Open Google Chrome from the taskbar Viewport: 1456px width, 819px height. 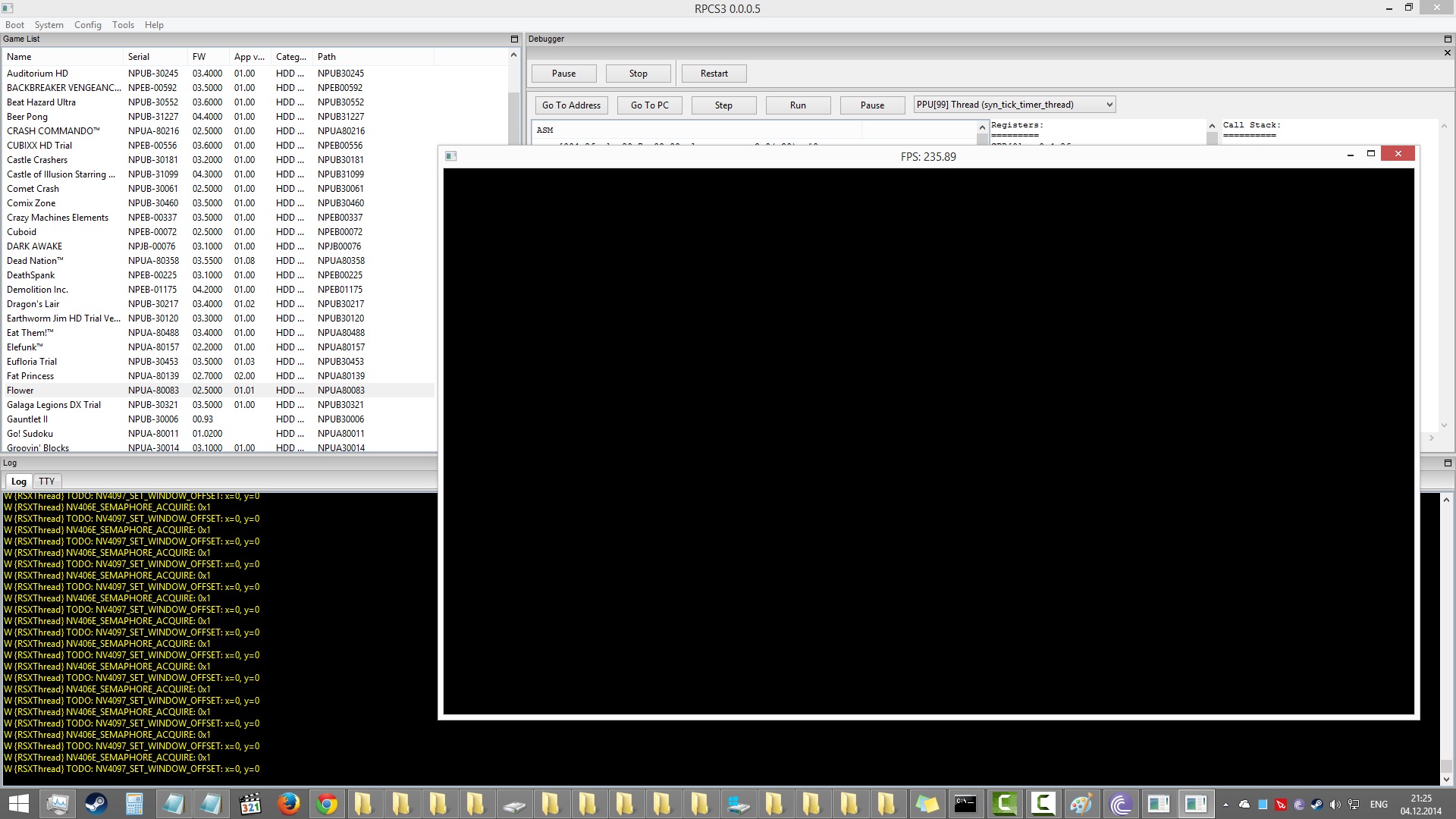[x=327, y=804]
